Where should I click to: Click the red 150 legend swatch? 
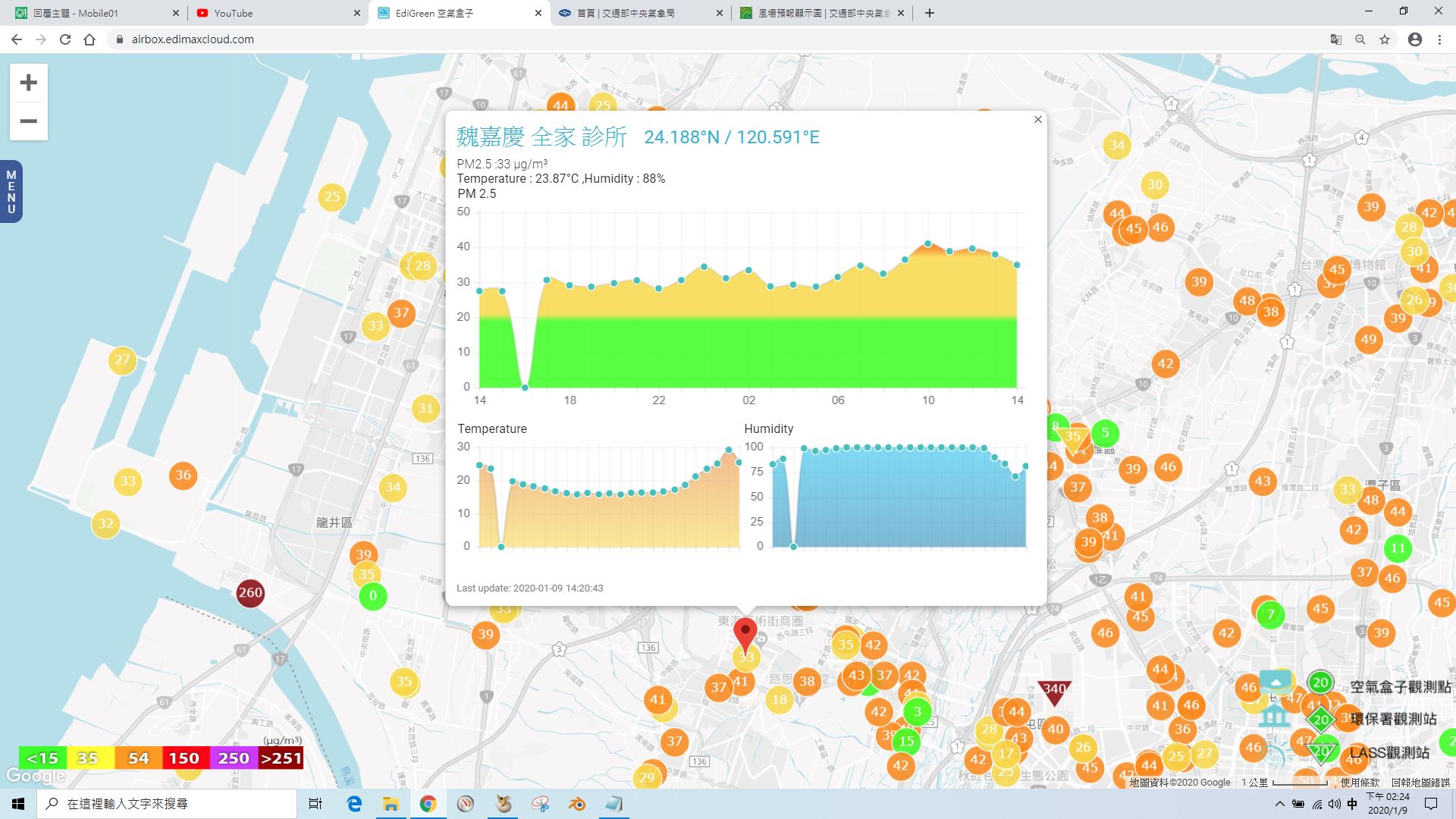[185, 758]
